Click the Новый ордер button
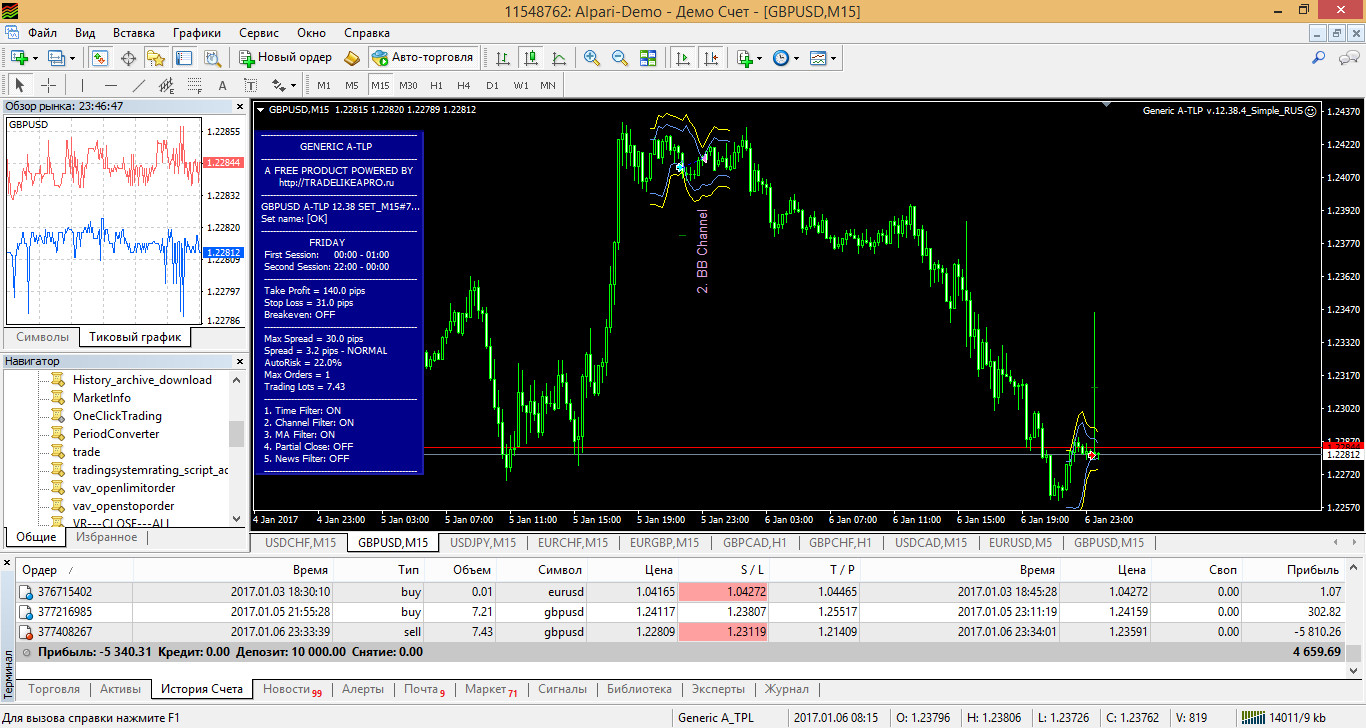Screen dimensions: 1366x728 point(287,57)
